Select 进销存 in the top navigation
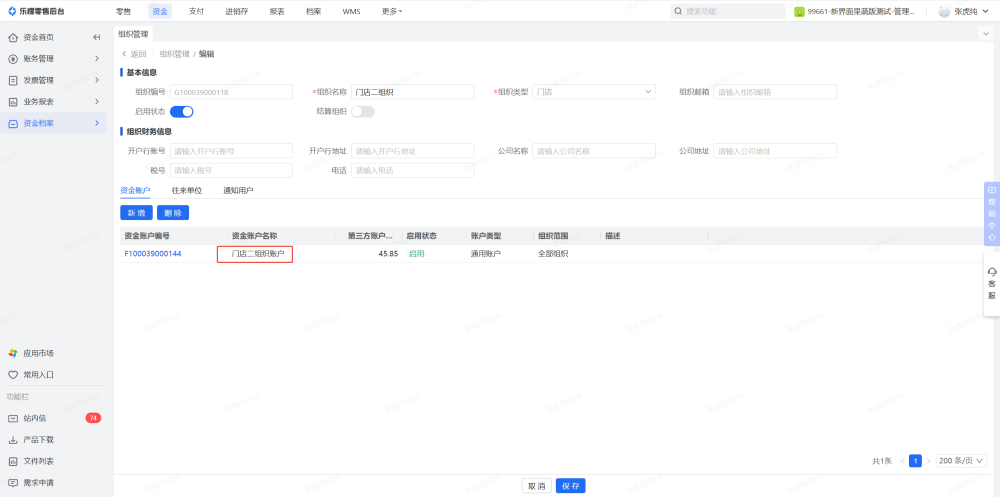 (237, 11)
